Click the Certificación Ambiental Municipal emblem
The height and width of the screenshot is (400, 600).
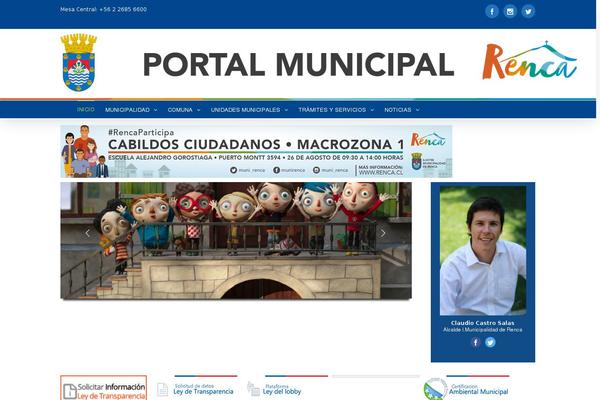point(435,389)
